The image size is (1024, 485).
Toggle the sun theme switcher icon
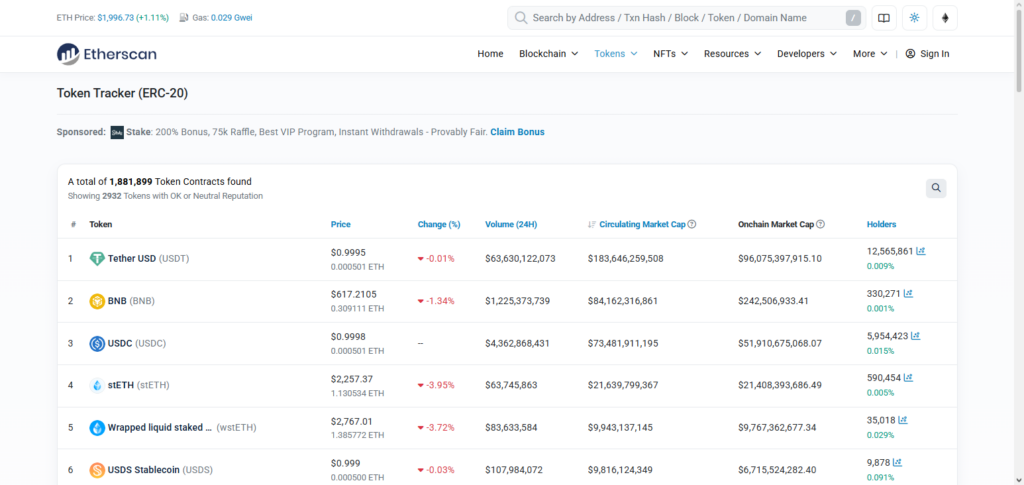[x=914, y=18]
